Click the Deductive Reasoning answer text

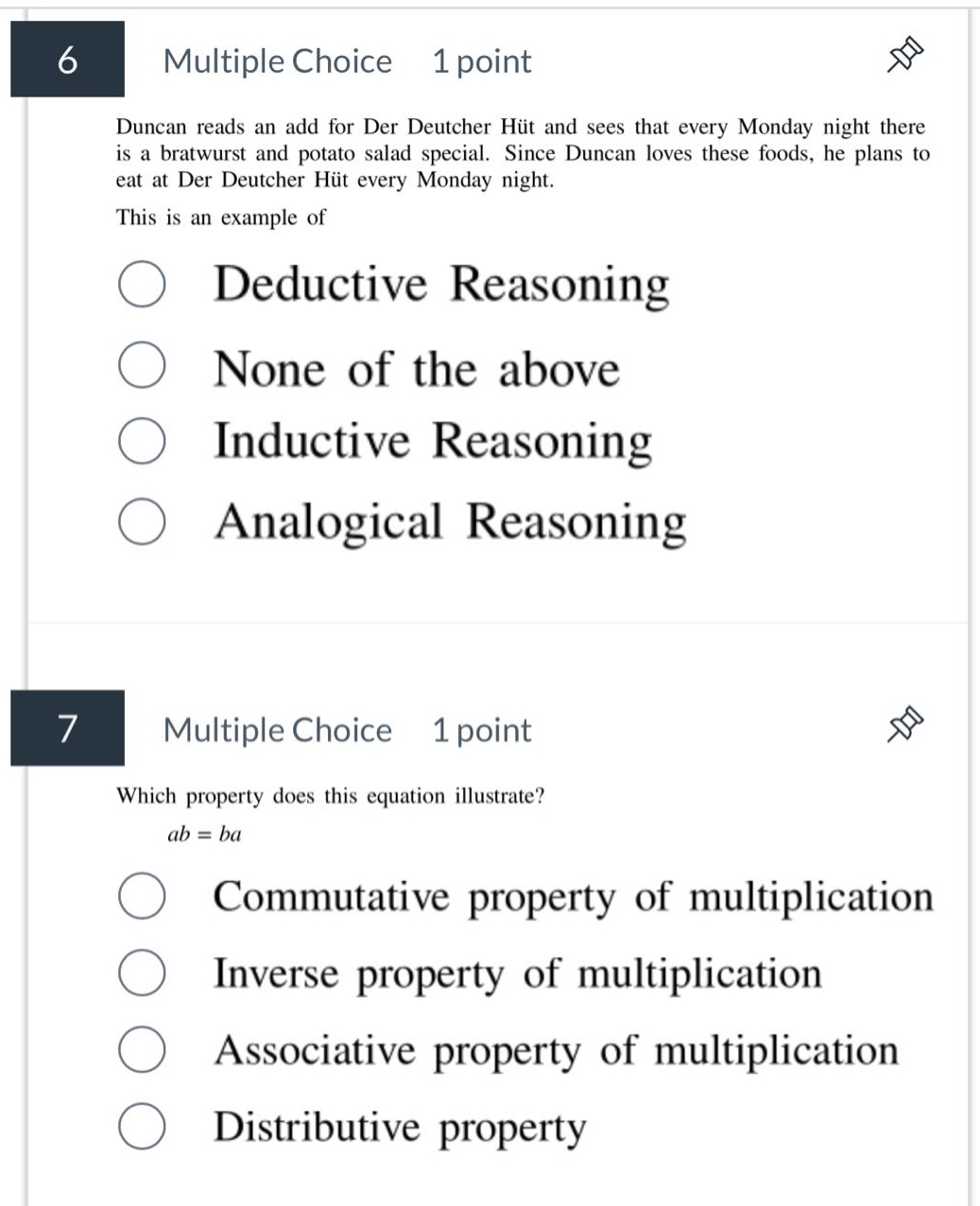click(x=441, y=284)
